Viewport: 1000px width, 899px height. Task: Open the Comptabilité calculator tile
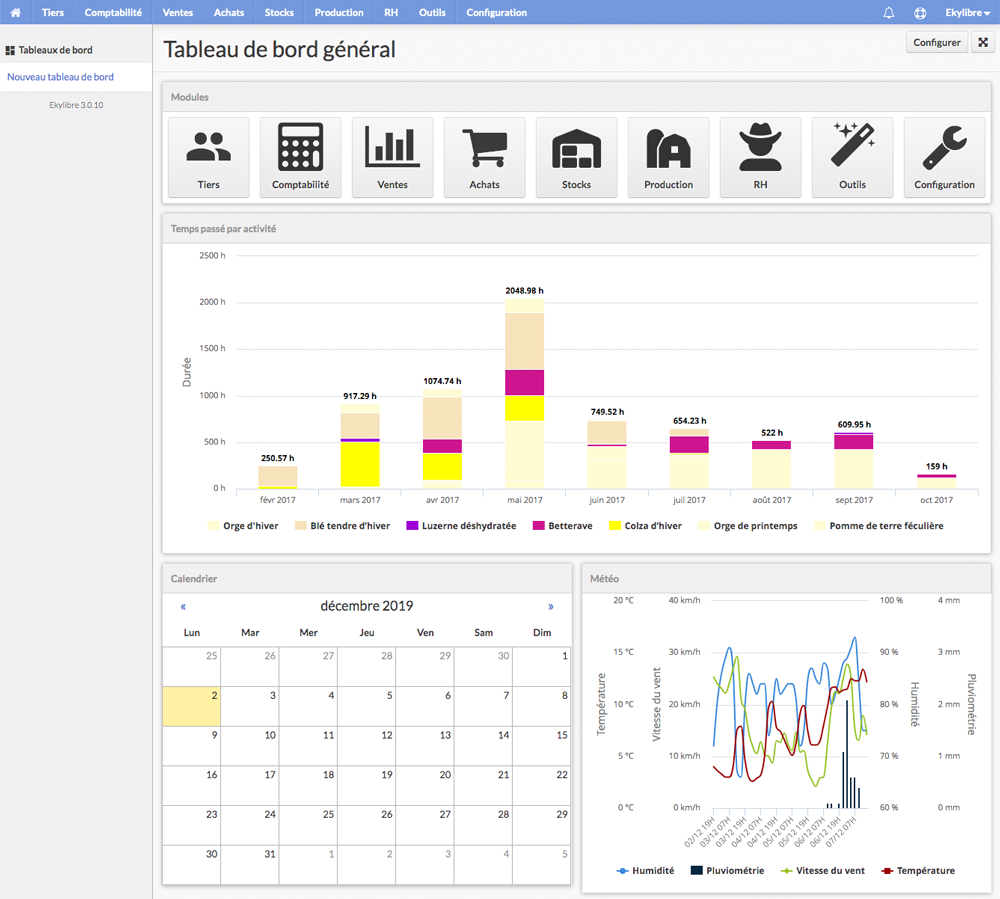pos(300,157)
